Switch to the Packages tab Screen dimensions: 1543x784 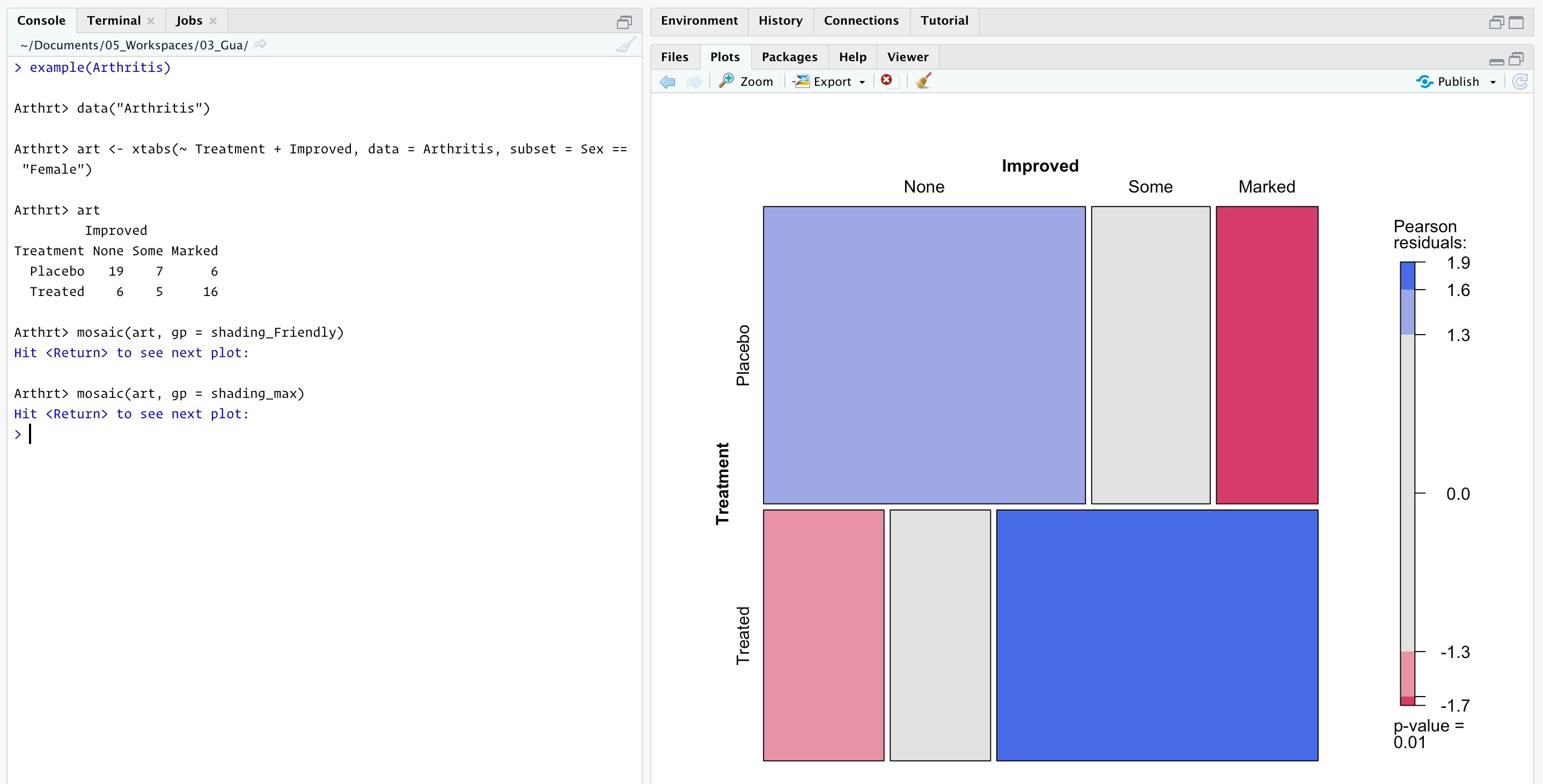[x=789, y=57]
